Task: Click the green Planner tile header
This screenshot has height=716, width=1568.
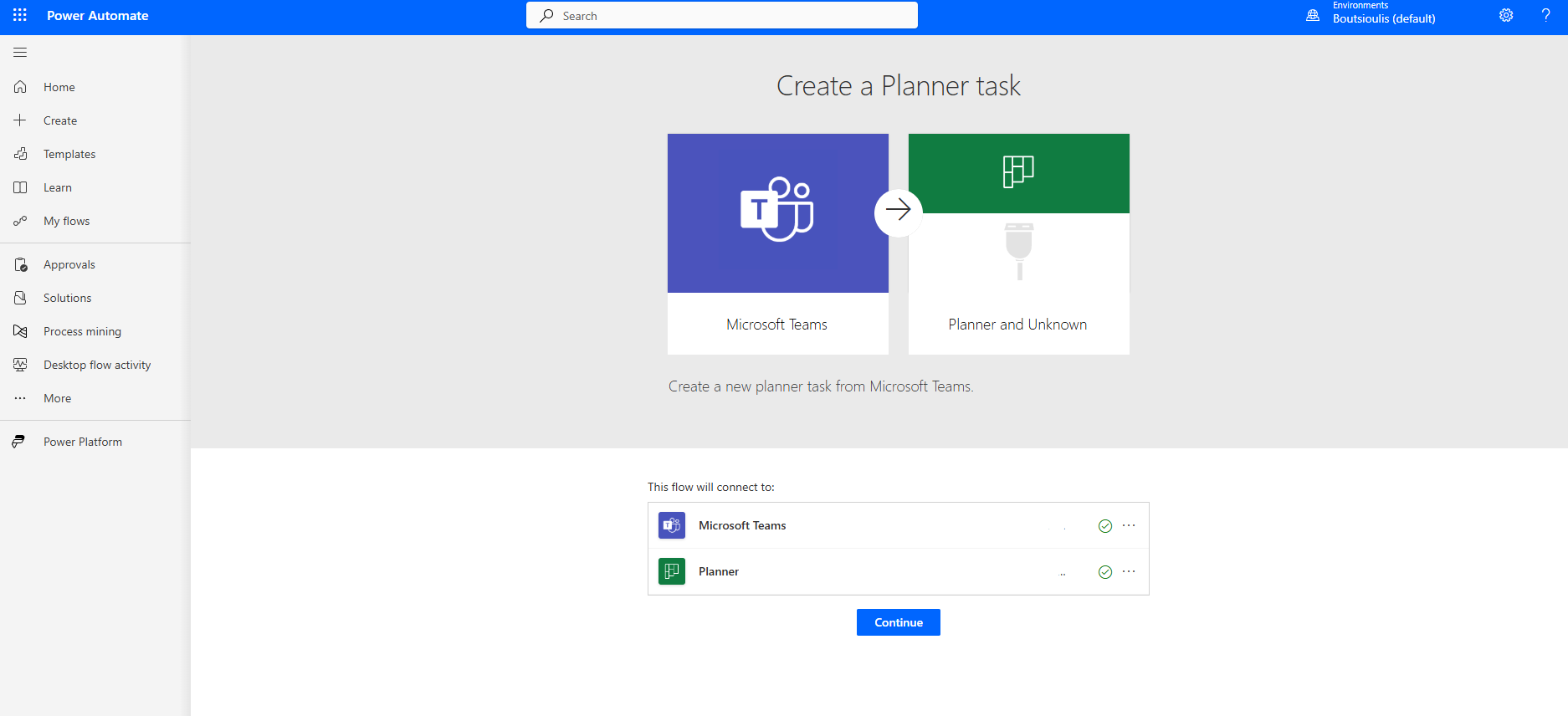Action: click(1019, 173)
